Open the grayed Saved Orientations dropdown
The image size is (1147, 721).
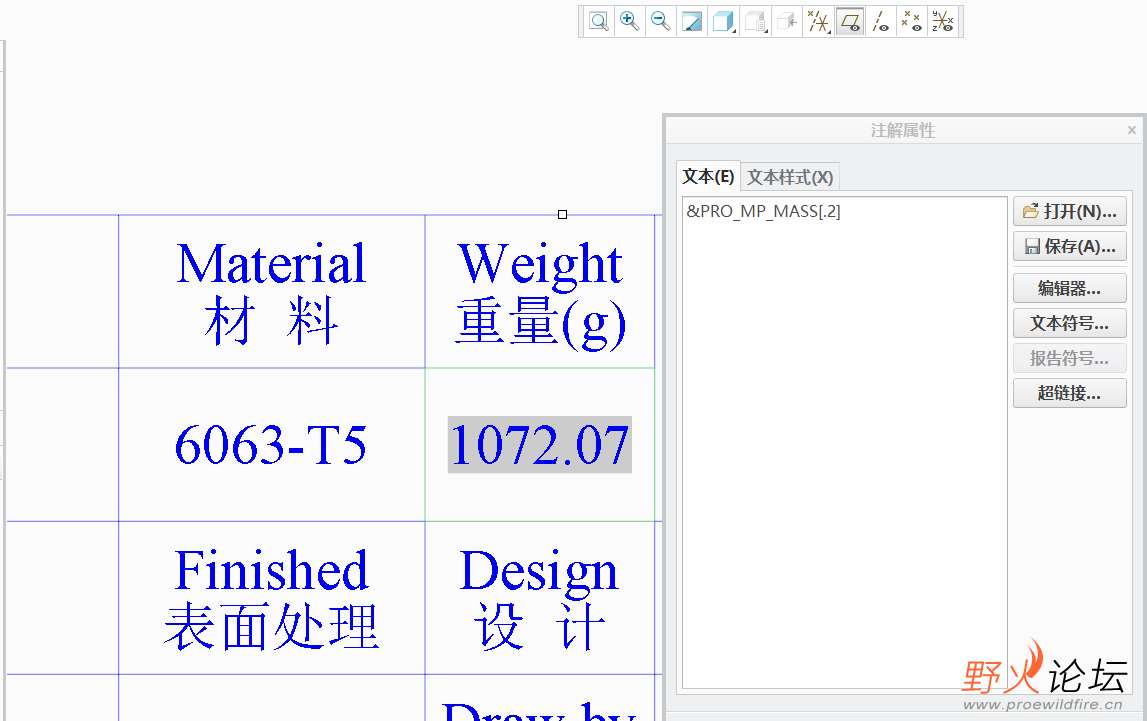[755, 21]
